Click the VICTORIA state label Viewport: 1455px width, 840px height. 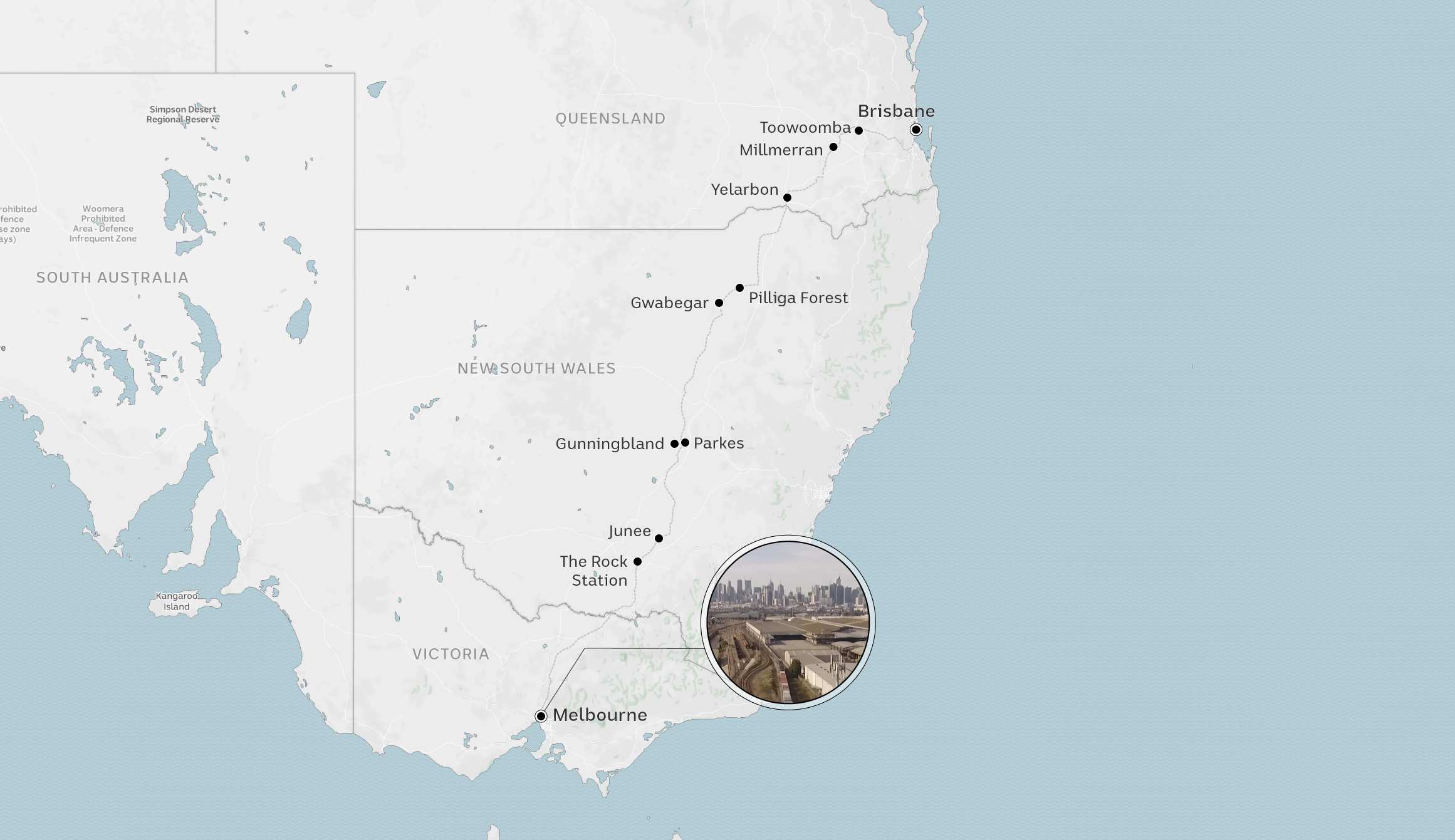pos(451,654)
